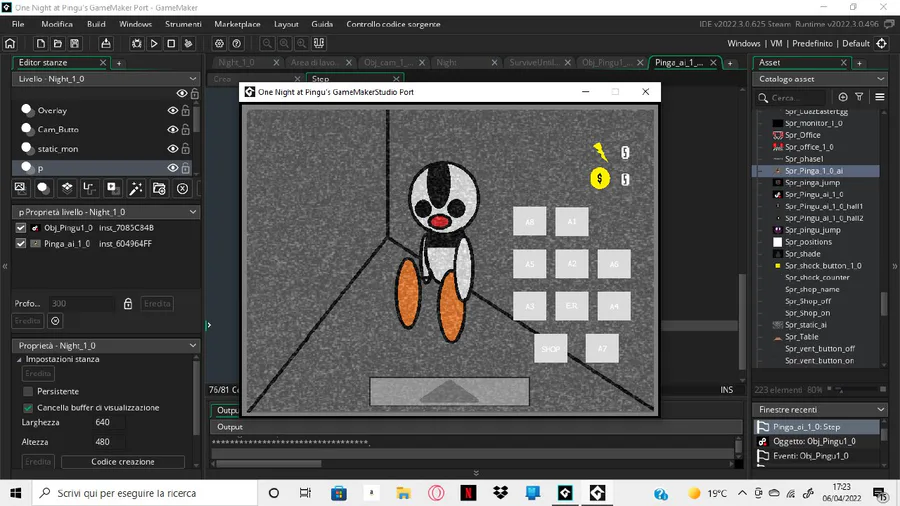900x506 pixels.
Task: Open Game Options with the gear icon
Action: 219,44
